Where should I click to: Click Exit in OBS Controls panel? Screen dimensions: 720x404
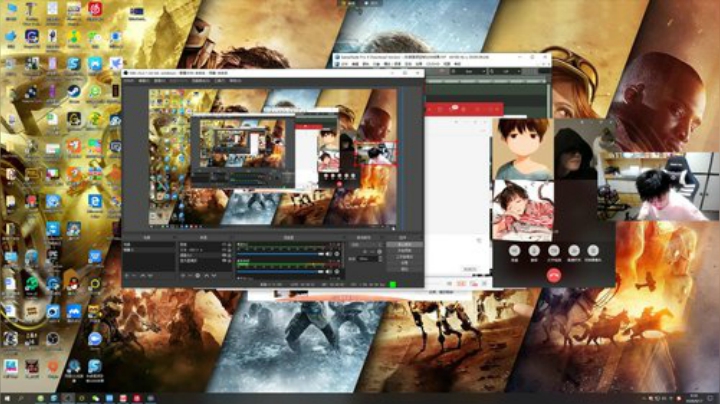(x=405, y=269)
